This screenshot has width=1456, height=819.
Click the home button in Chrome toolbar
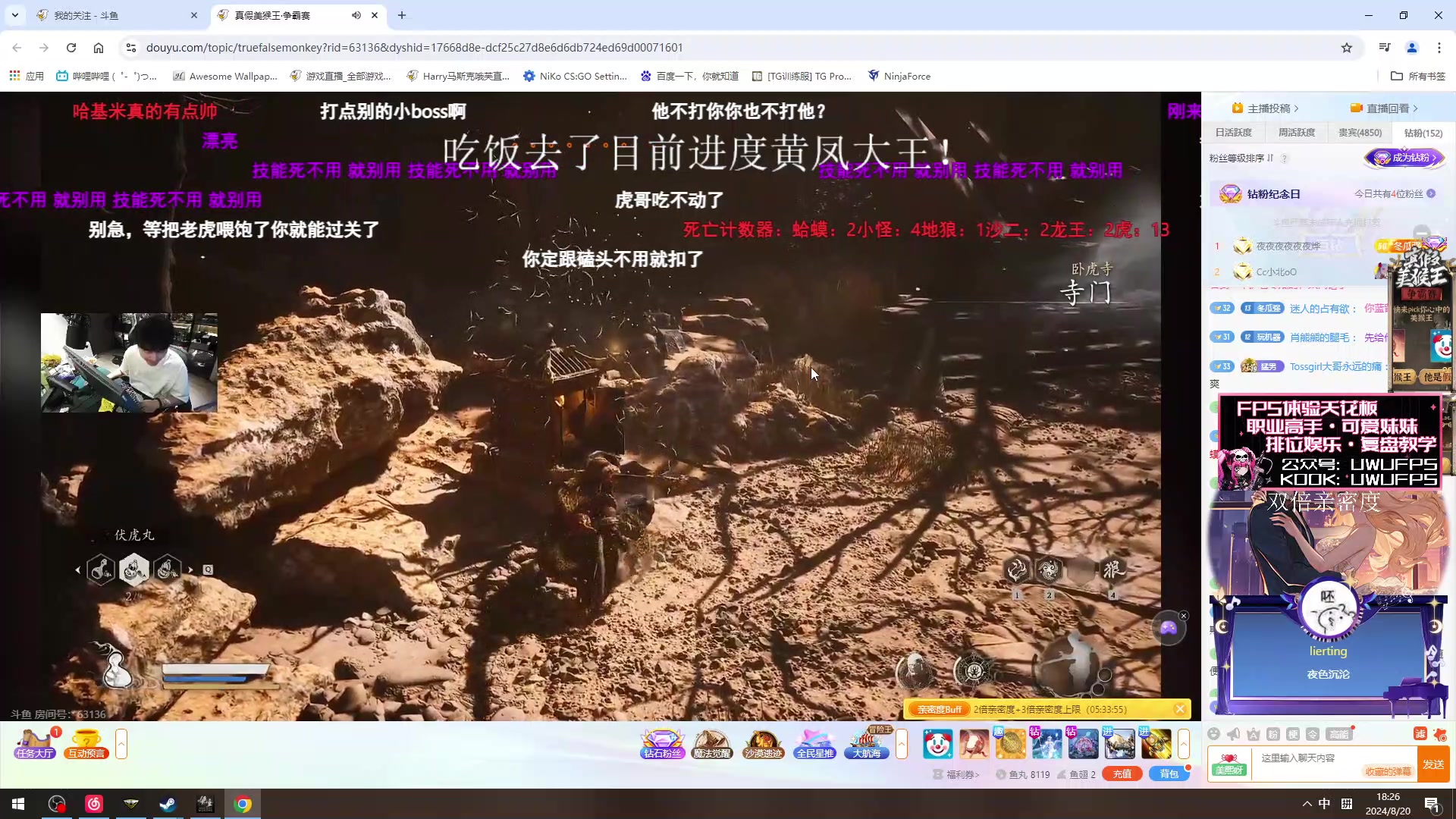click(x=99, y=48)
